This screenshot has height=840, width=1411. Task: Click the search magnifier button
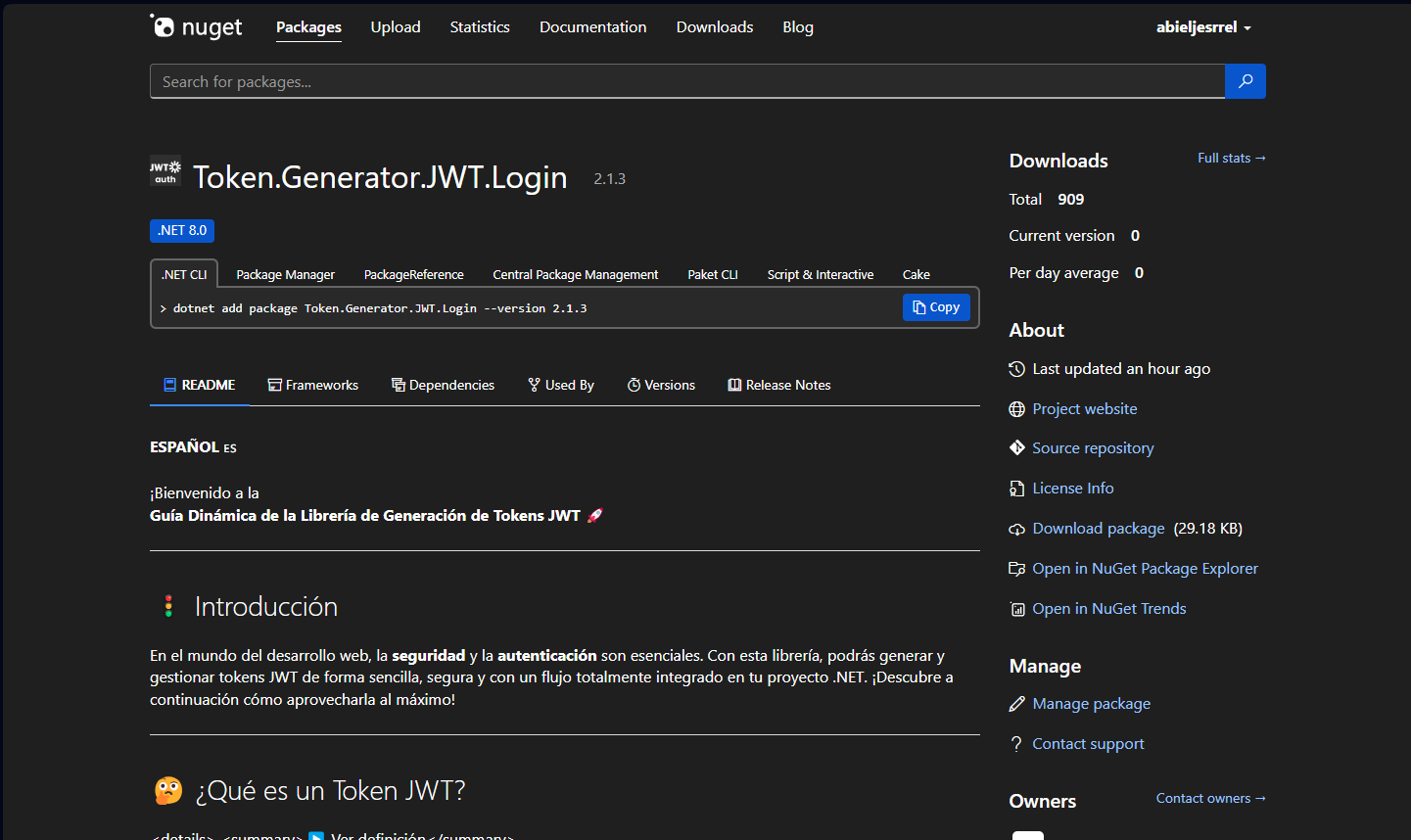point(1246,81)
